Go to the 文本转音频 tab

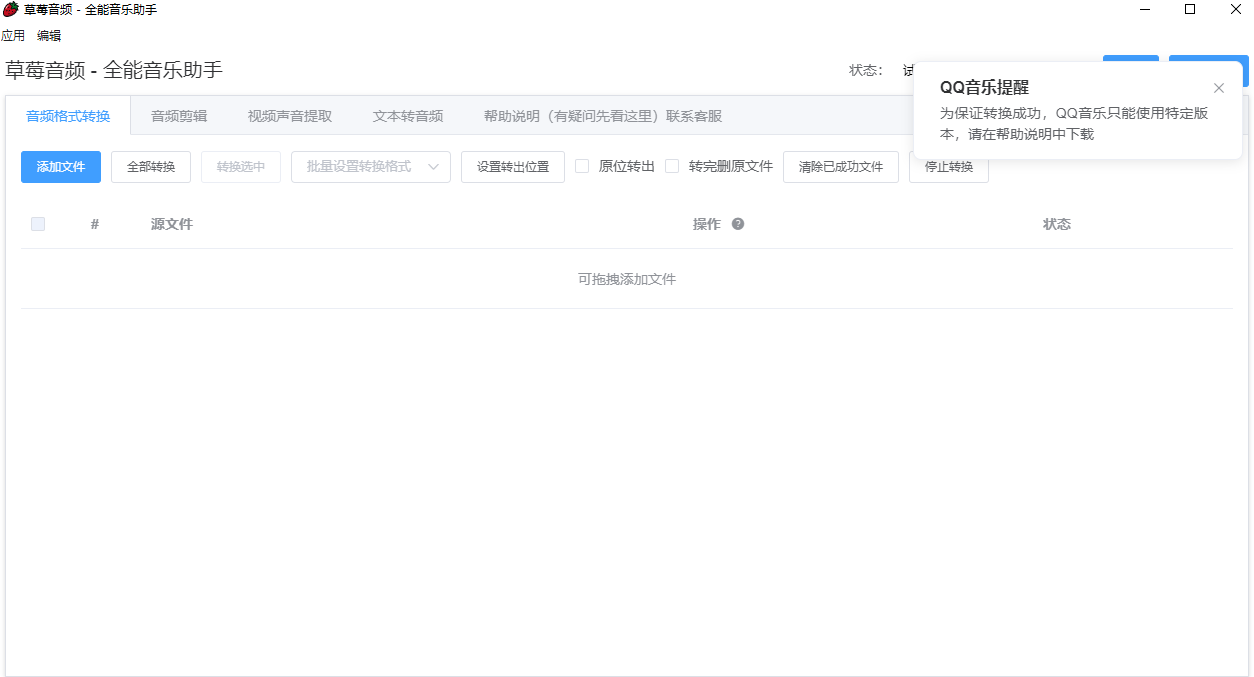pyautogui.click(x=408, y=116)
